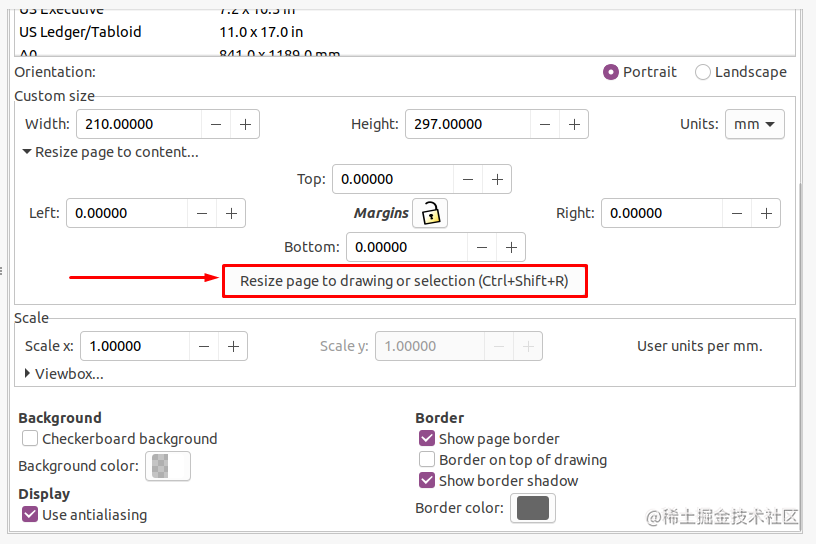816x544 pixels.
Task: Open Background color picker swatch
Action: [x=168, y=466]
